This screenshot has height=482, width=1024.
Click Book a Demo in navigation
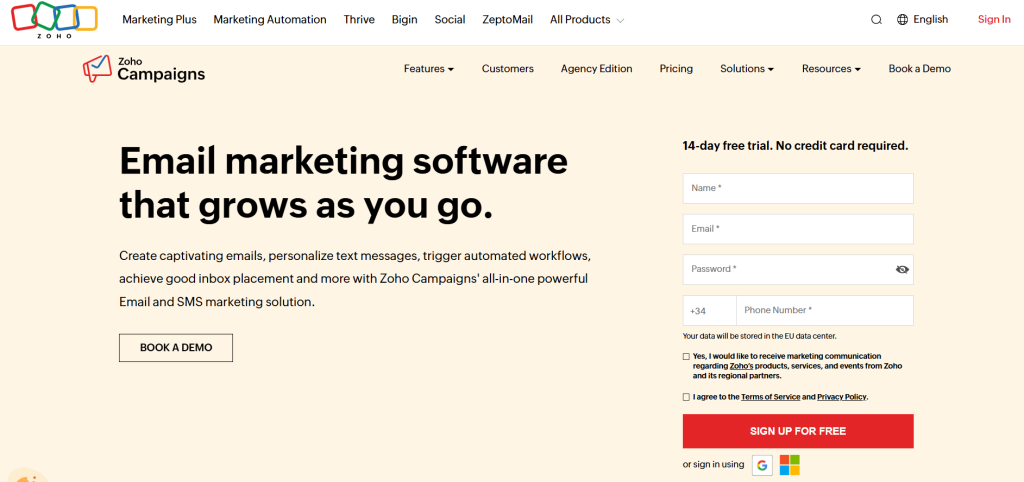tap(920, 69)
